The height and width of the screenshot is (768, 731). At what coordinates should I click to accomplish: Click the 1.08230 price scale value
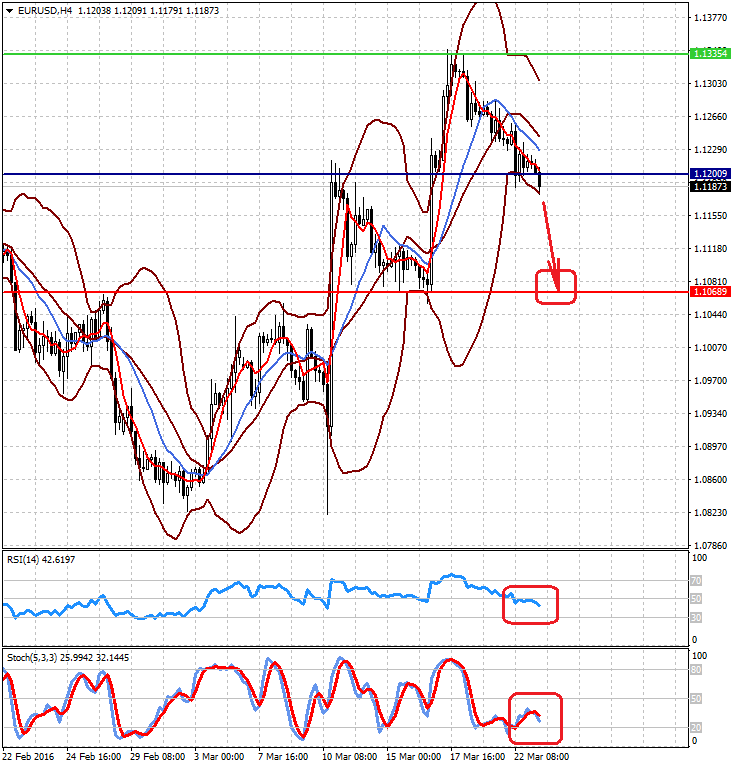tap(710, 512)
